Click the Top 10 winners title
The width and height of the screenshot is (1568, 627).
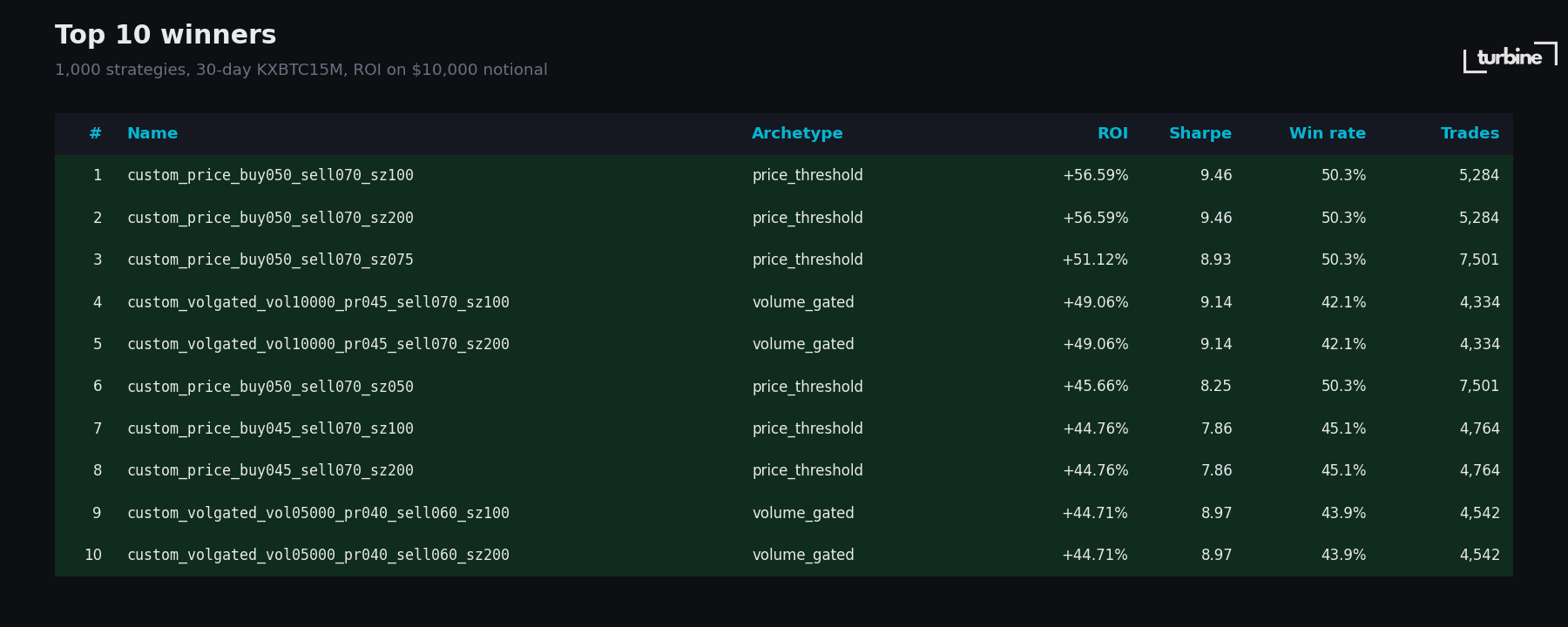coord(166,36)
